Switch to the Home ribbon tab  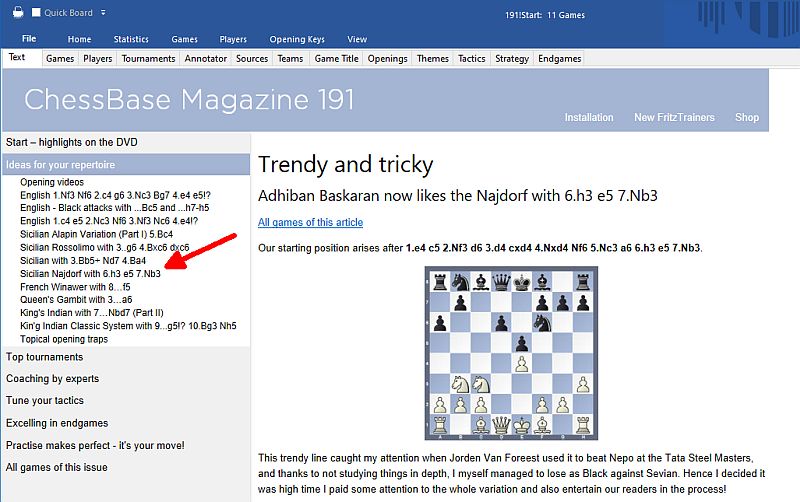pos(79,39)
